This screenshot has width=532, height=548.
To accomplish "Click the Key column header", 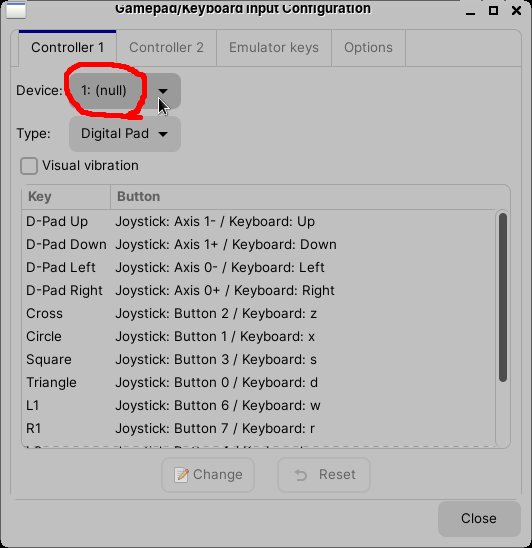I will pyautogui.click(x=66, y=197).
